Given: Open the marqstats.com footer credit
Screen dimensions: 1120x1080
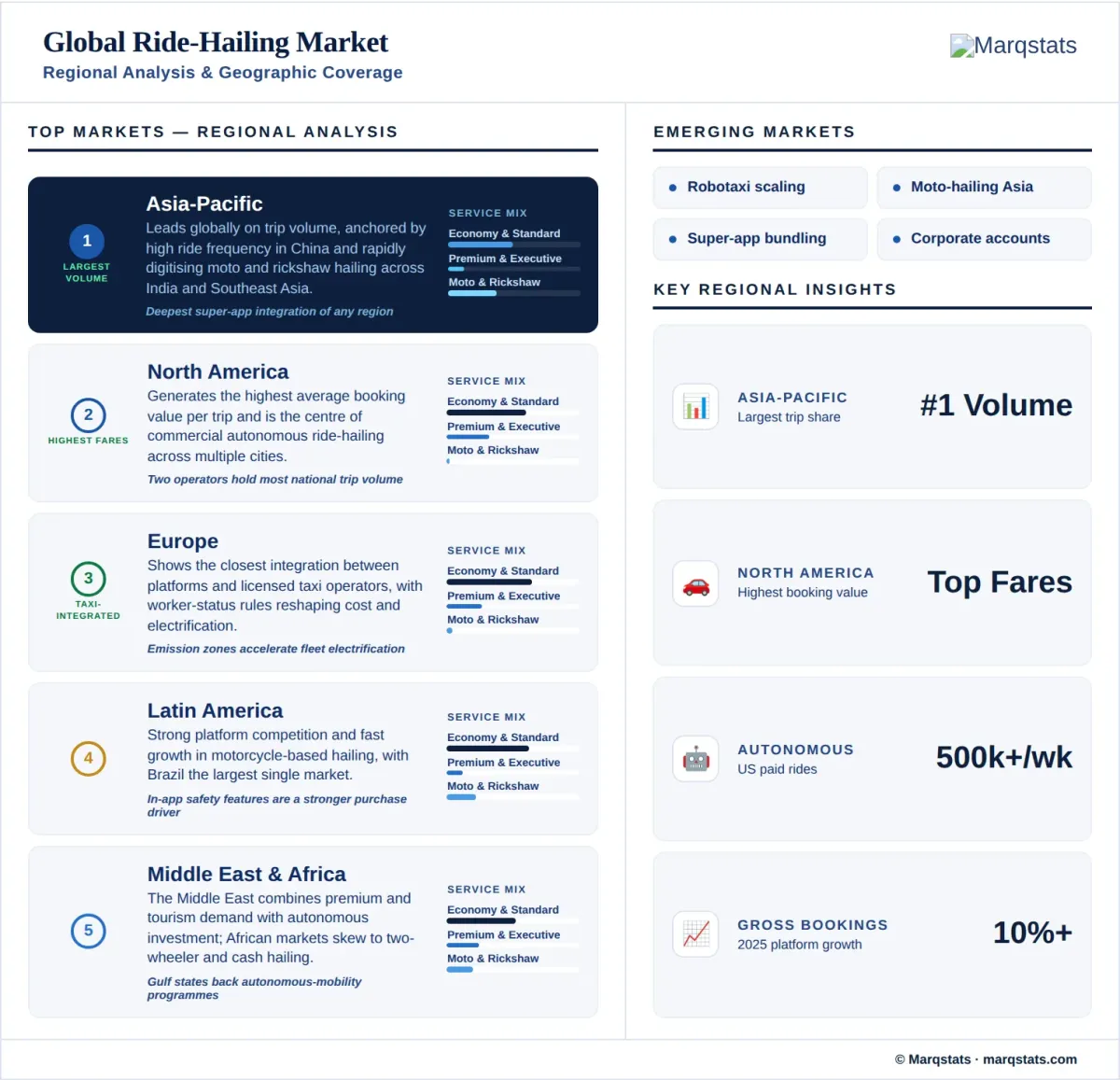Looking at the screenshot, I should tap(1029, 1059).
